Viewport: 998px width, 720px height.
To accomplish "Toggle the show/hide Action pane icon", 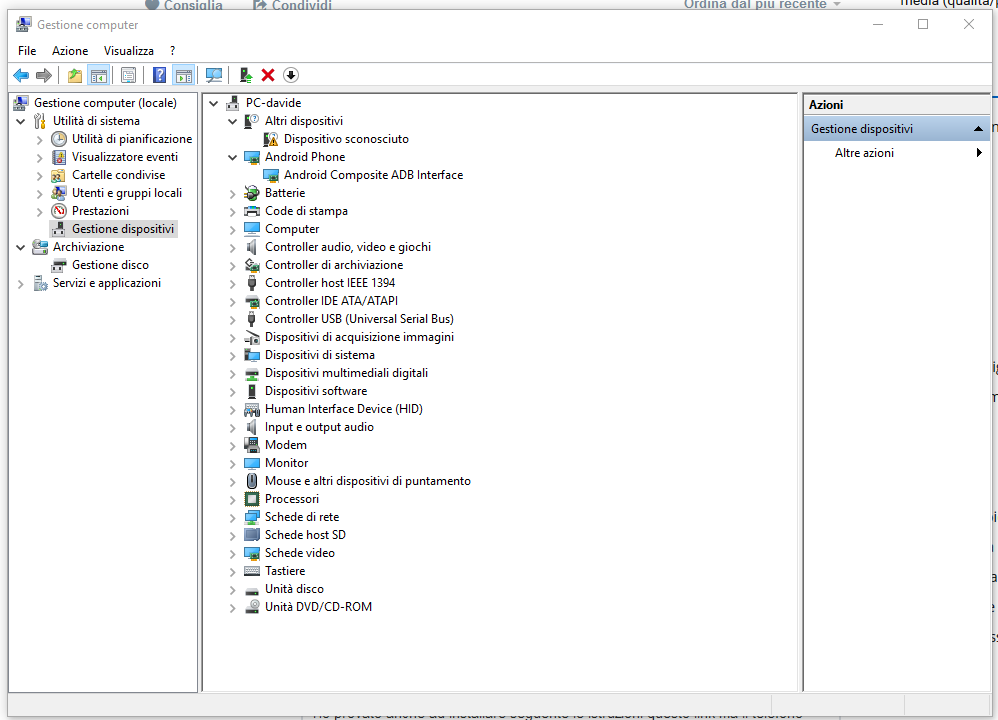I will (x=184, y=75).
